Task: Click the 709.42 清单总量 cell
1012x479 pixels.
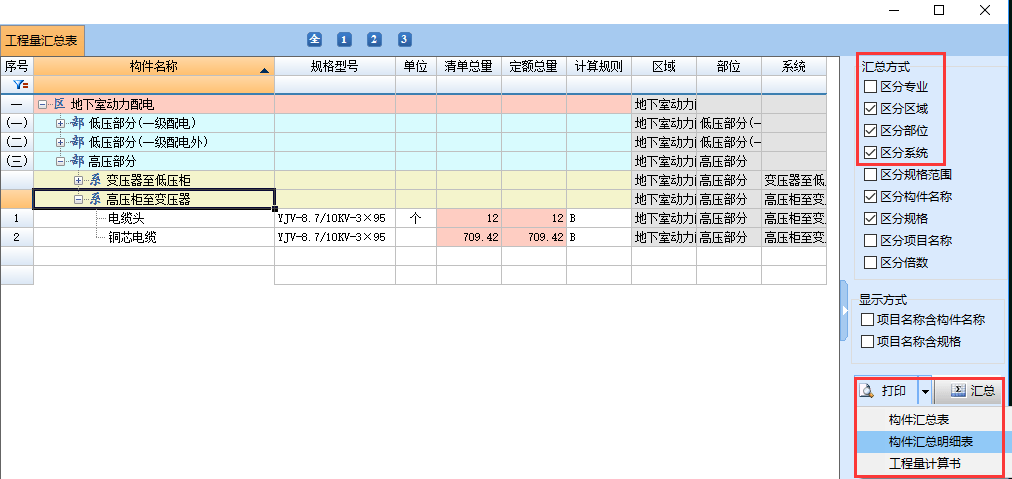Action: click(469, 238)
